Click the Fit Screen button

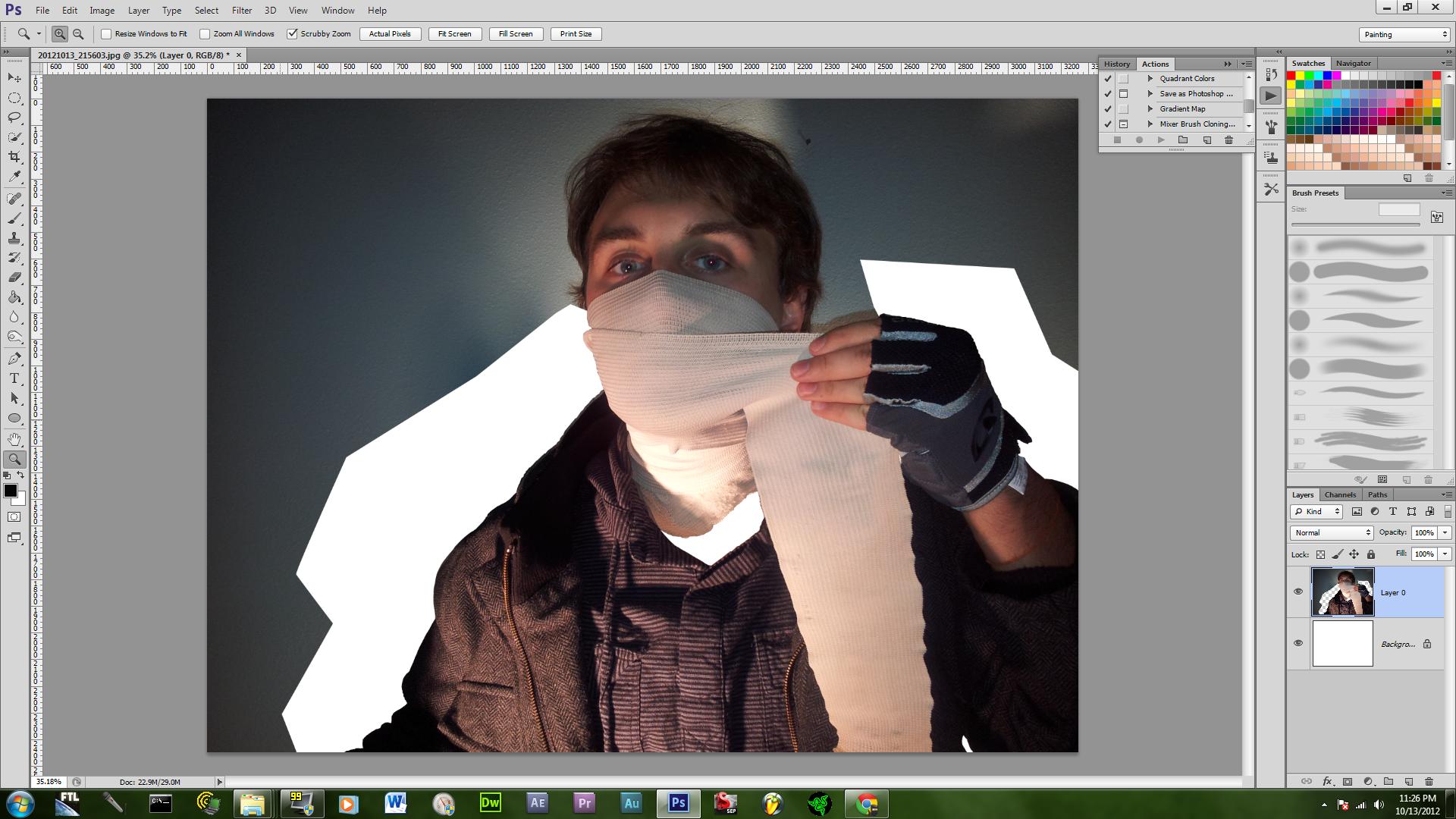point(454,34)
